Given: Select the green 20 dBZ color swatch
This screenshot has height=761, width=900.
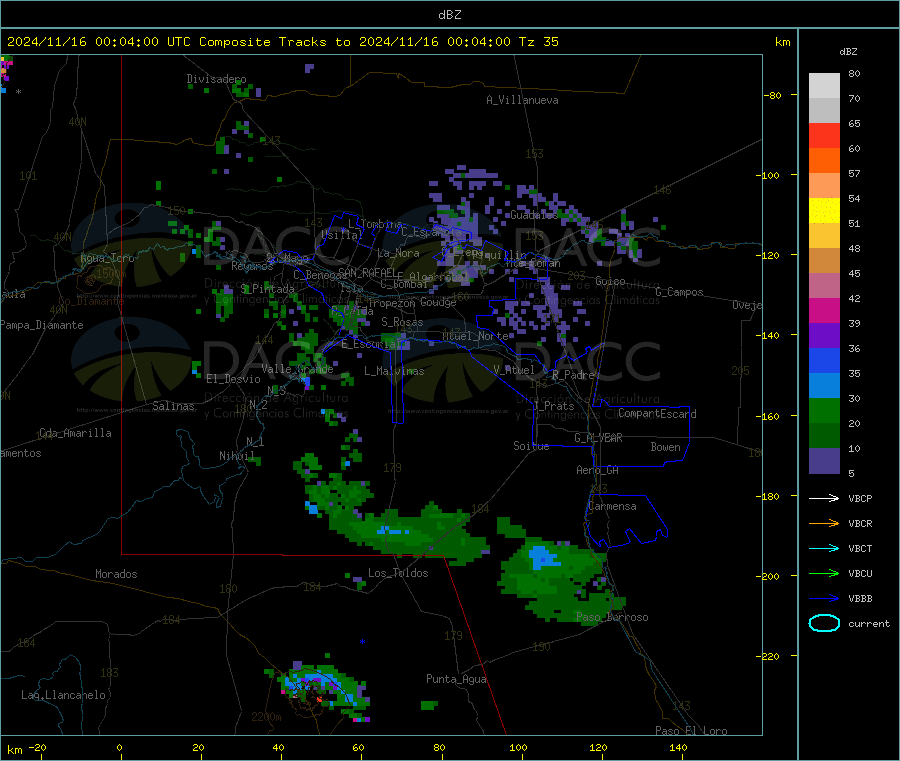Looking at the screenshot, I should click(824, 410).
